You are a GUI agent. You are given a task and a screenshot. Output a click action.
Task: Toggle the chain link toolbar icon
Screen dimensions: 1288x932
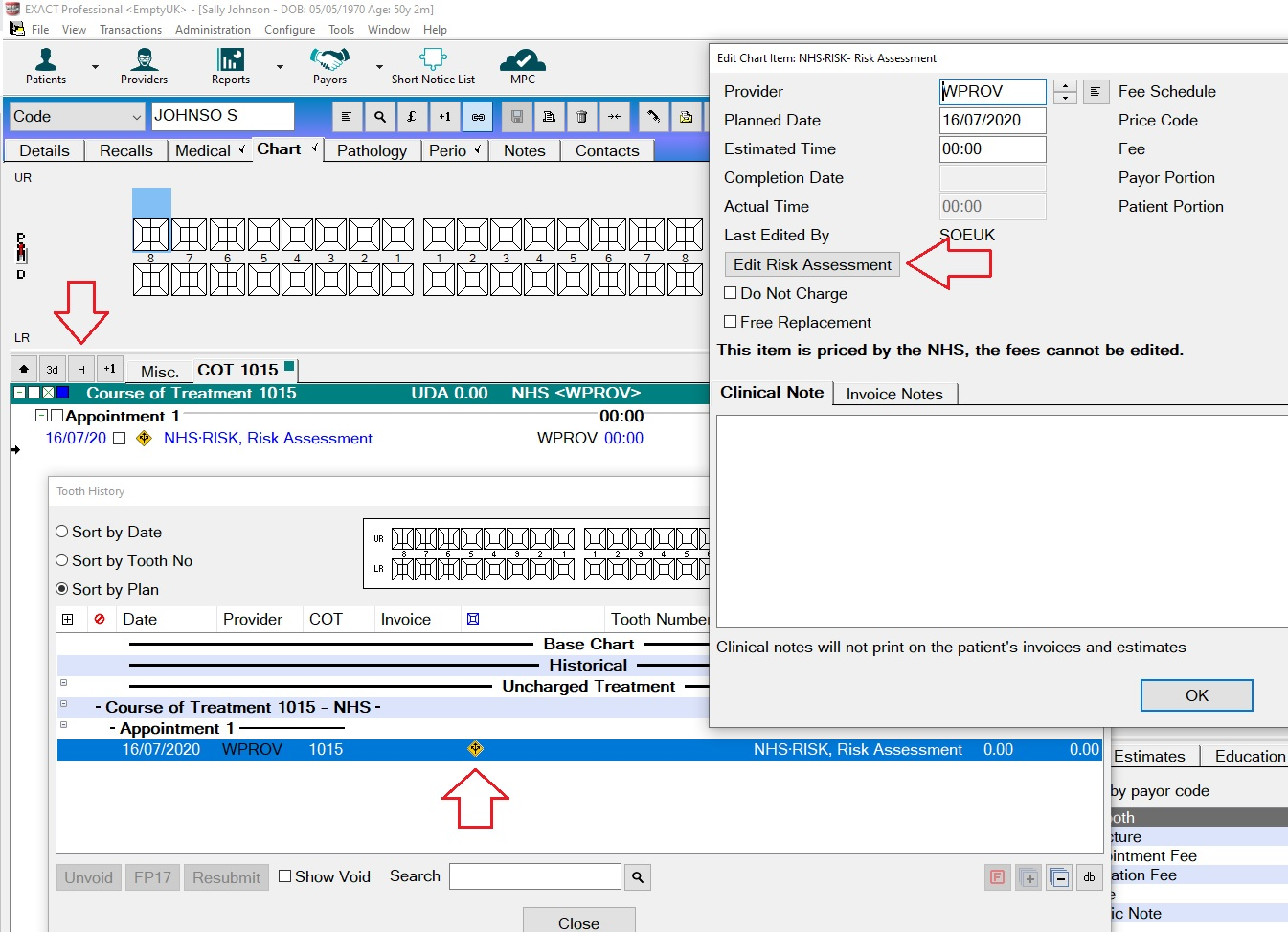478,117
